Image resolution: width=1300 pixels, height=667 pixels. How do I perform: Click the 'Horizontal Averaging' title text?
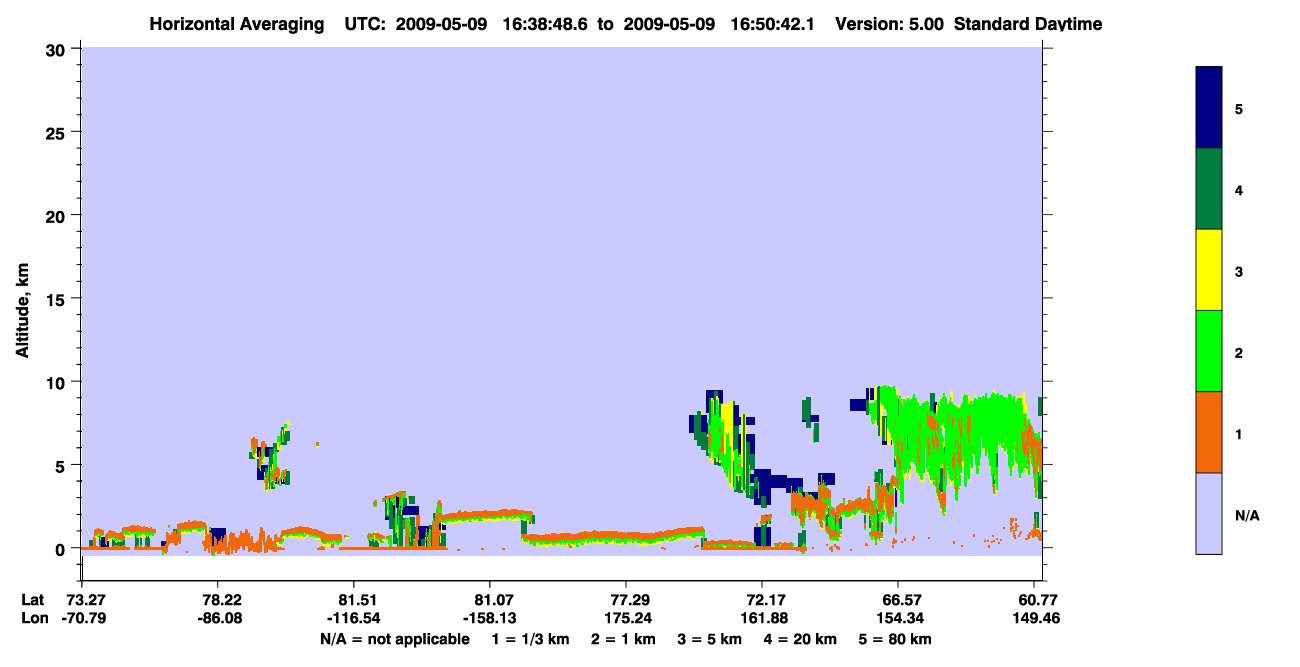point(239,24)
